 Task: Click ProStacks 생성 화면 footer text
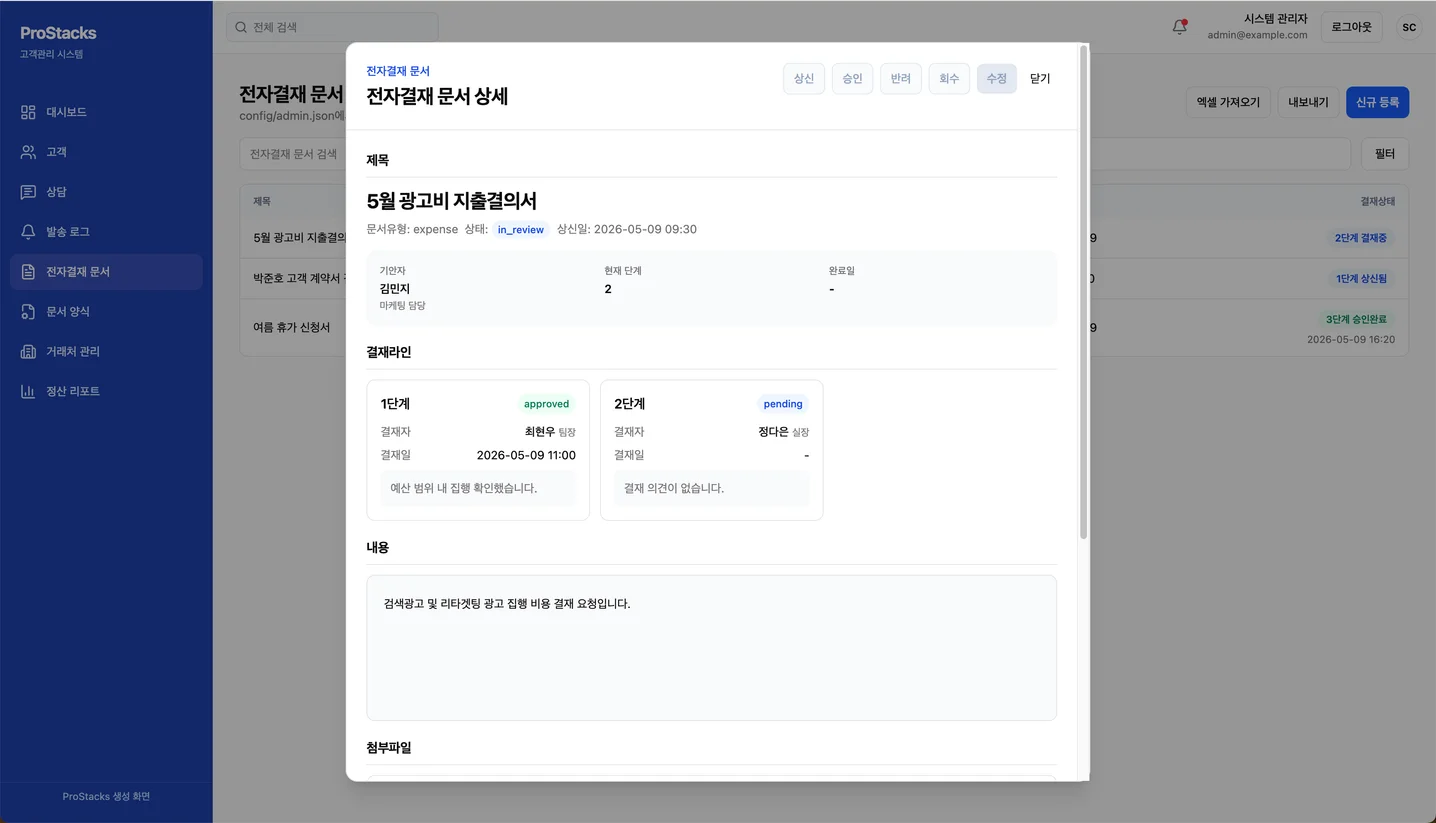106,797
